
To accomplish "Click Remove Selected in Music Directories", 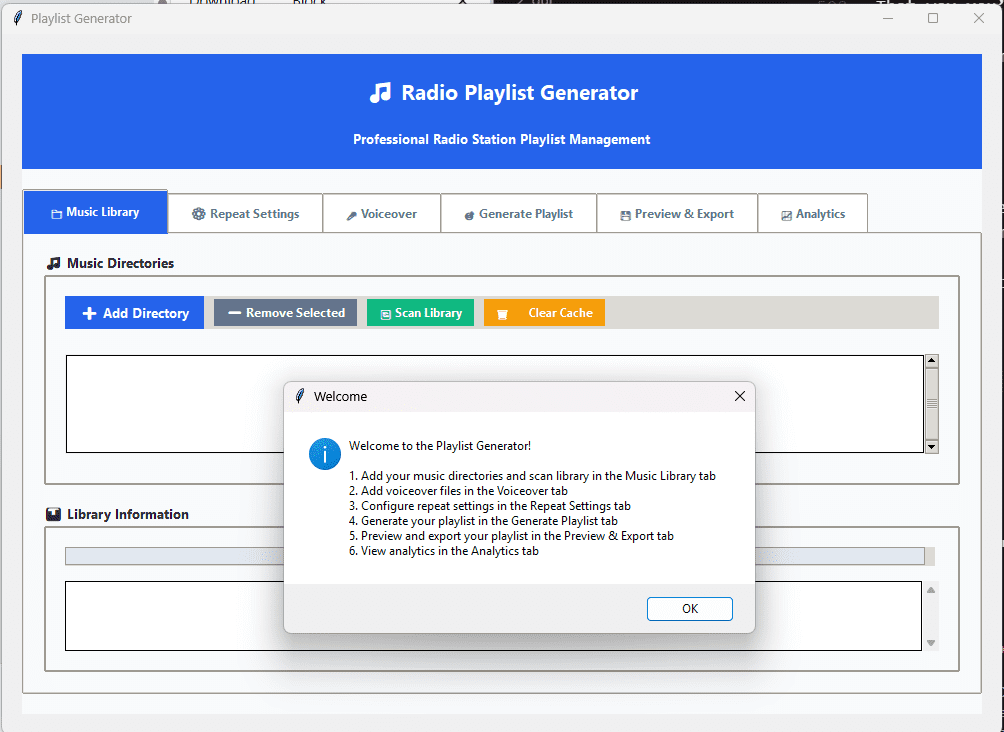I will [285, 312].
